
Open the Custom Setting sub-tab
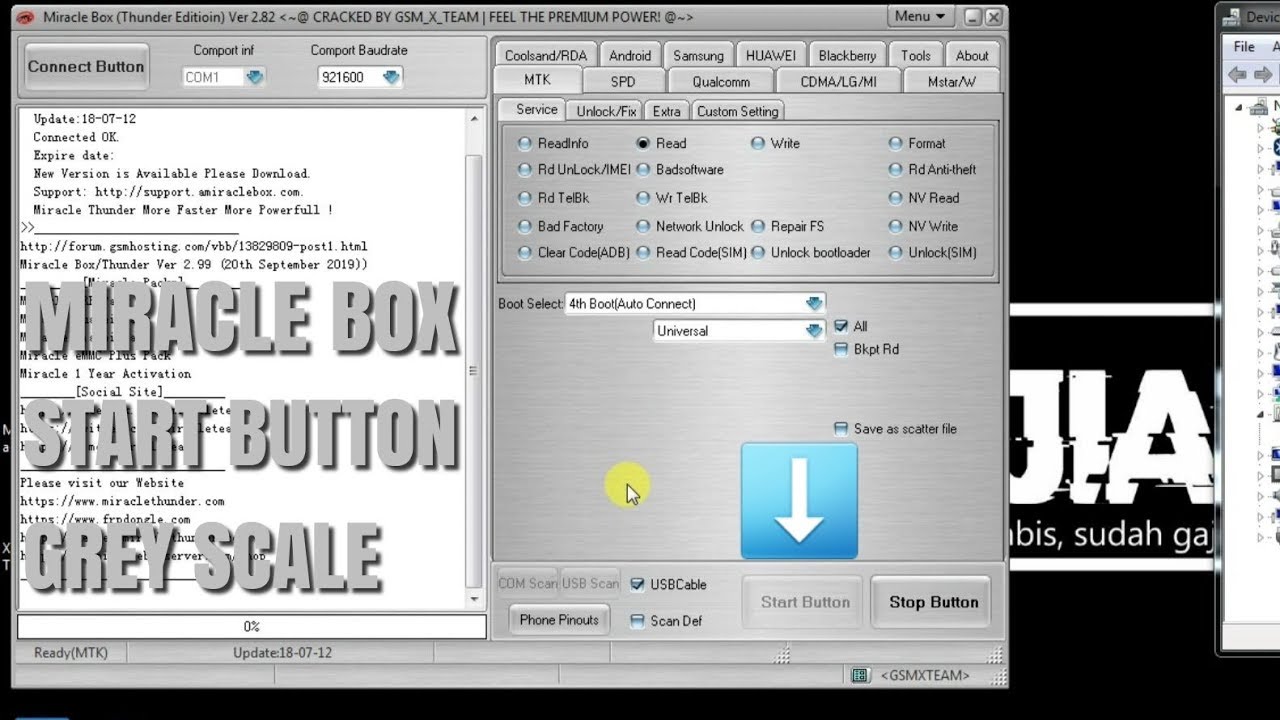[x=738, y=111]
